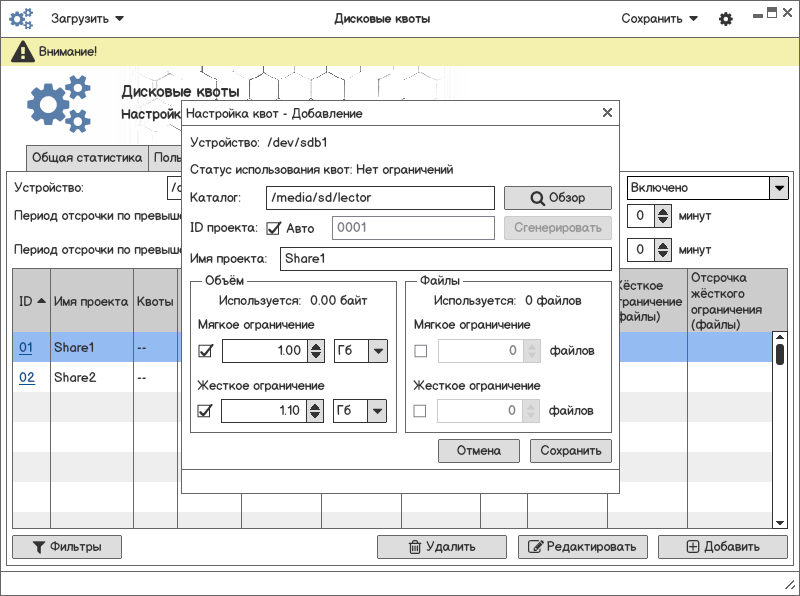Click the project name input field
Image resolution: width=800 pixels, height=596 pixels.
[x=445, y=259]
